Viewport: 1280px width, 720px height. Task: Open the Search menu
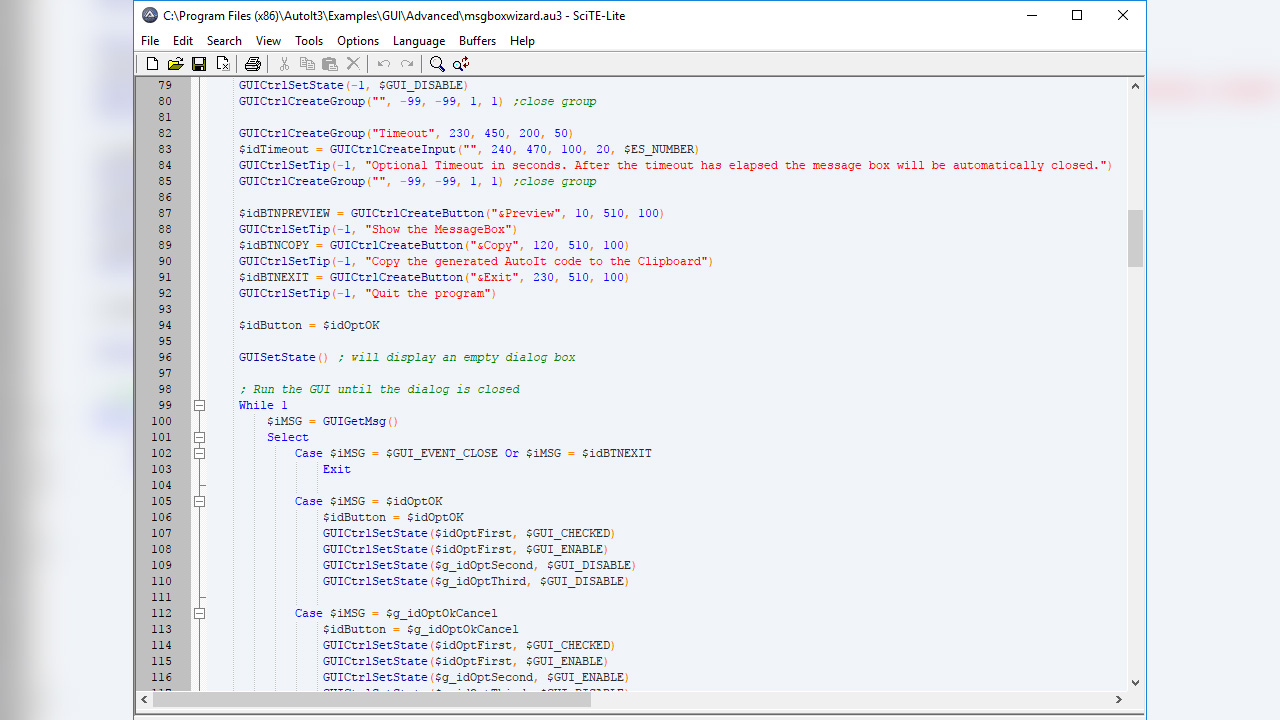coord(224,41)
